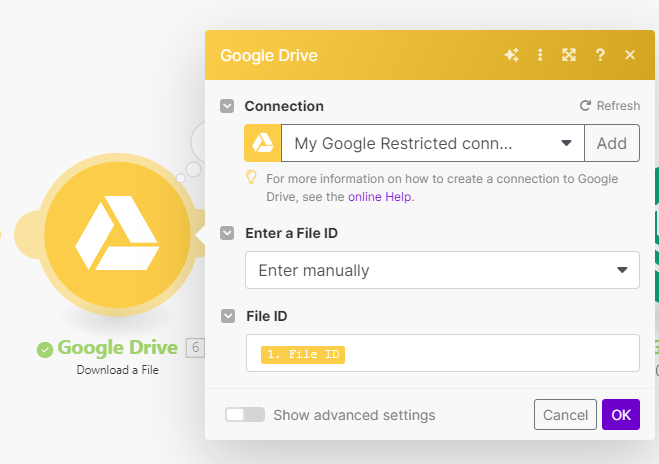Open the My Google Restricted connection dropdown
The image size is (659, 464).
click(432, 143)
